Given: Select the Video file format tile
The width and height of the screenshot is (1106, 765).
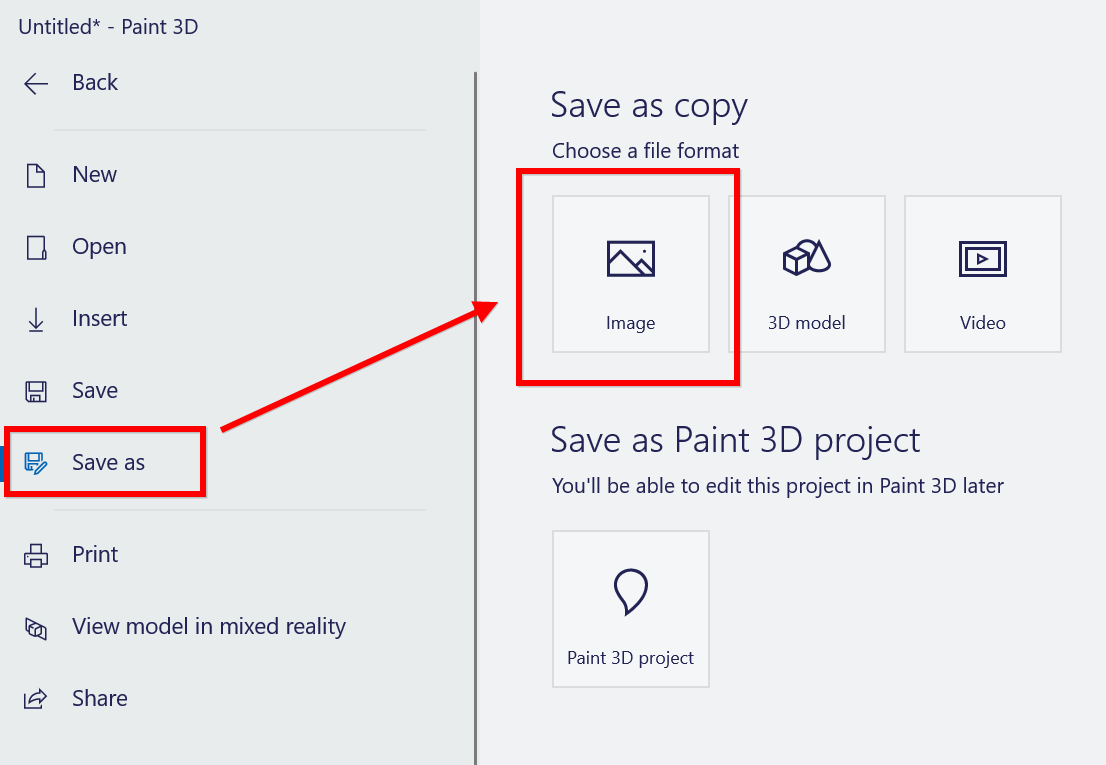Looking at the screenshot, I should 982,273.
